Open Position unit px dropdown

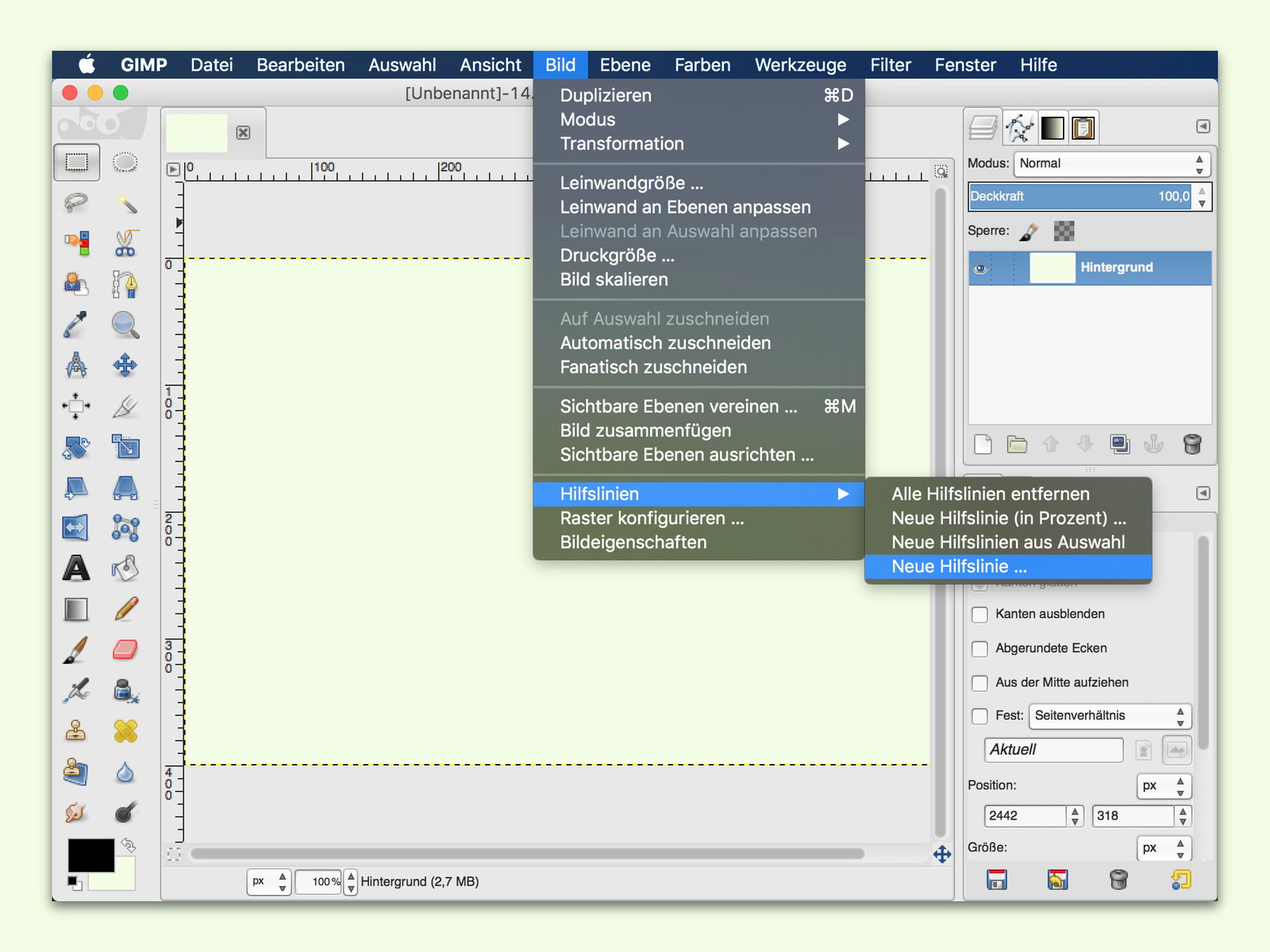tap(1164, 786)
